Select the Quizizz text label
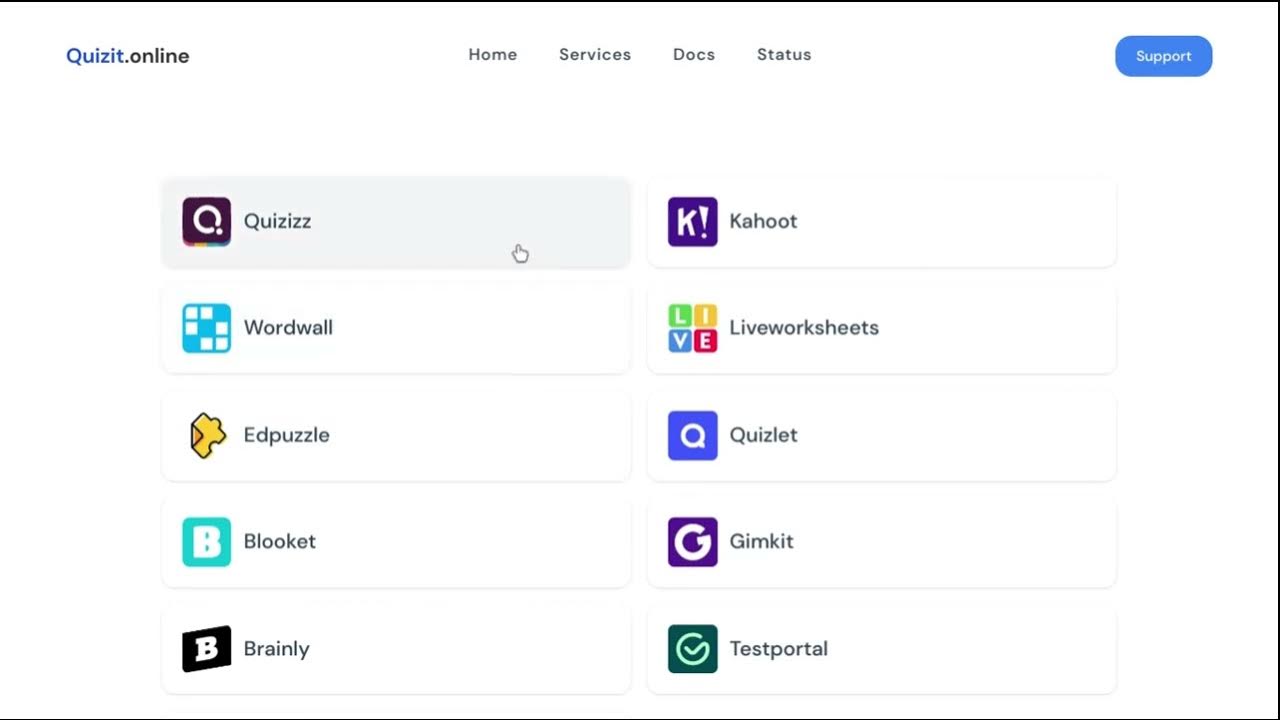The width and height of the screenshot is (1280, 720). point(277,222)
